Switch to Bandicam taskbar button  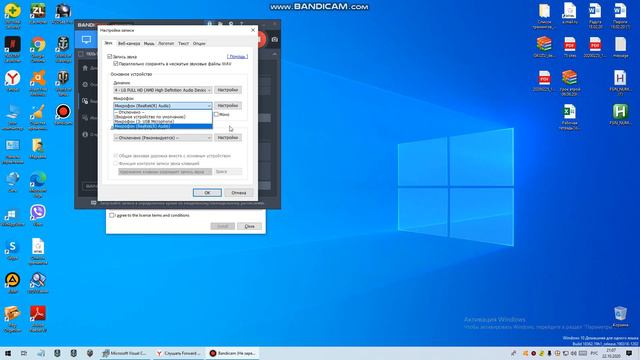[x=233, y=353]
